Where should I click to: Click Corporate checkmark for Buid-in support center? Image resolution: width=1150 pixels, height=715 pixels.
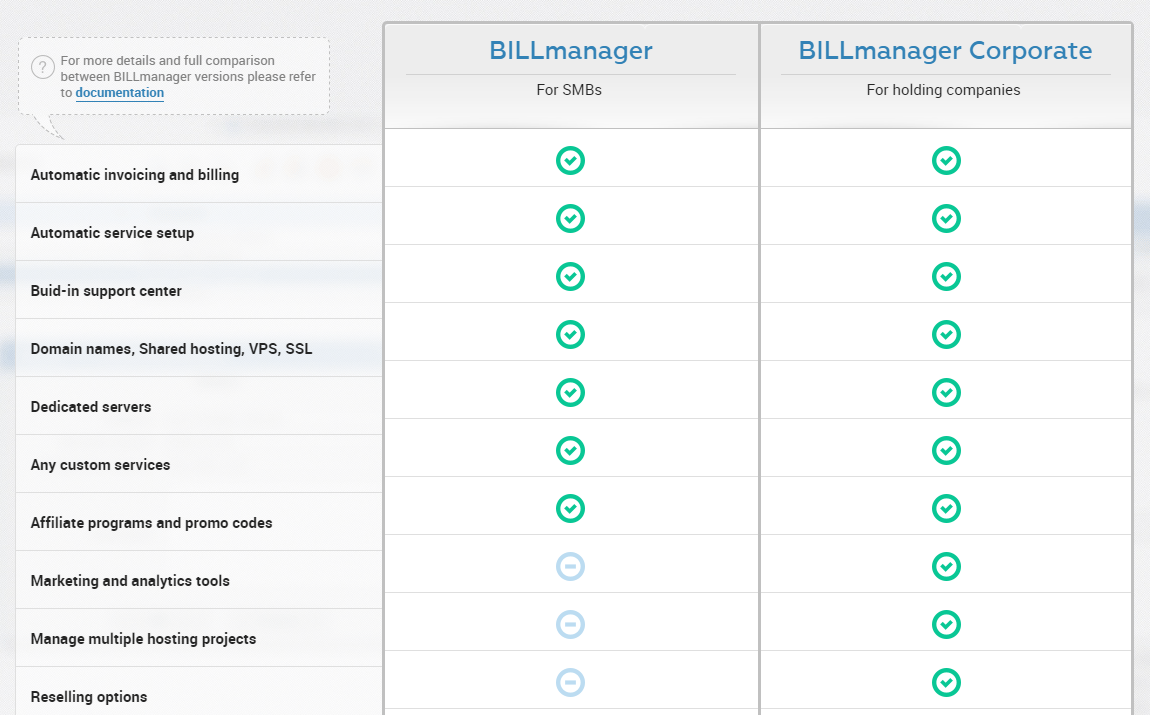point(946,276)
